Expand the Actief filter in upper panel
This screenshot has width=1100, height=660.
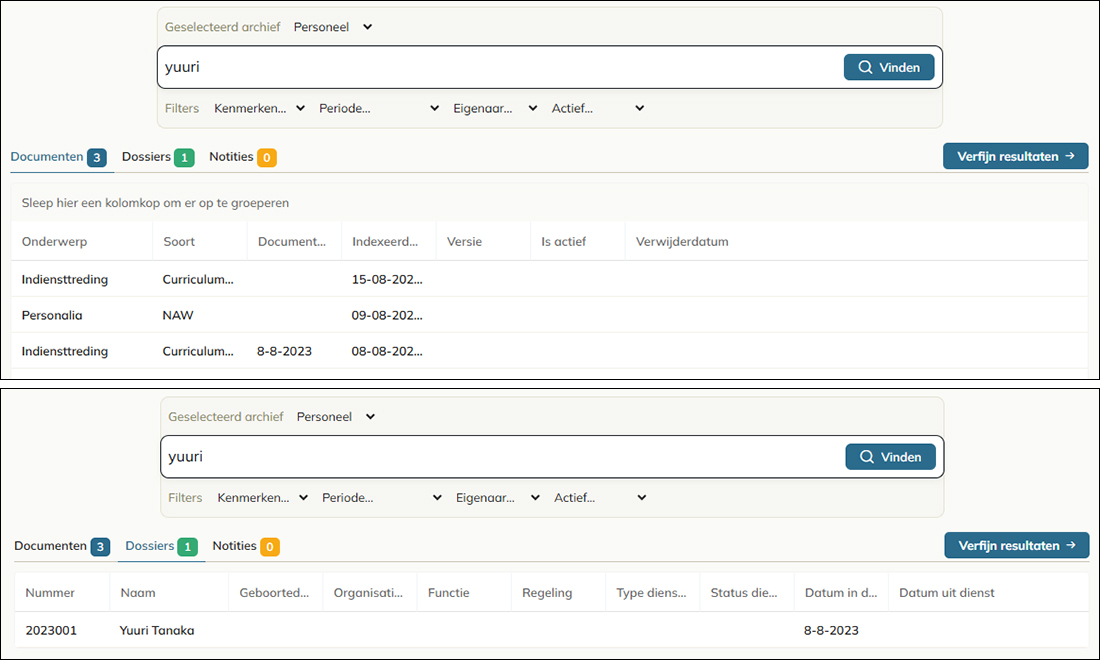(x=598, y=108)
